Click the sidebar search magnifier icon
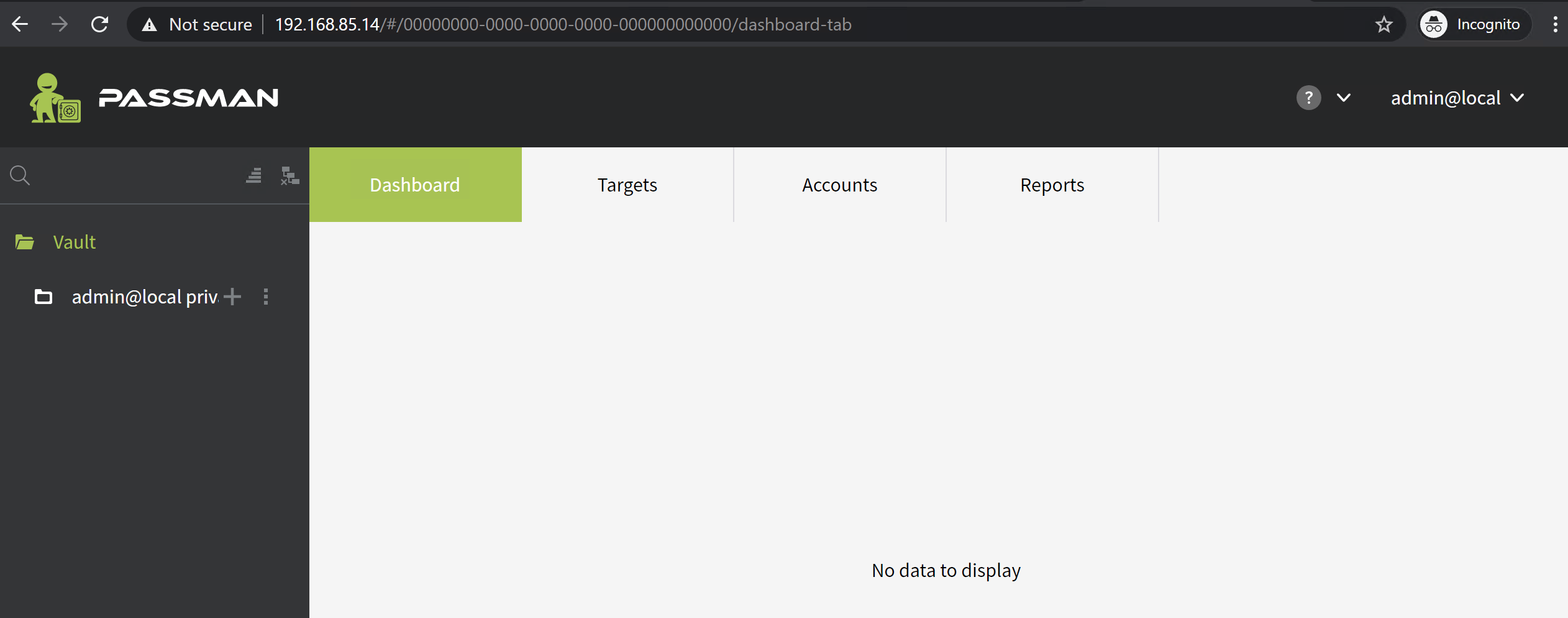Screen dimensions: 1568x618 click(x=20, y=175)
